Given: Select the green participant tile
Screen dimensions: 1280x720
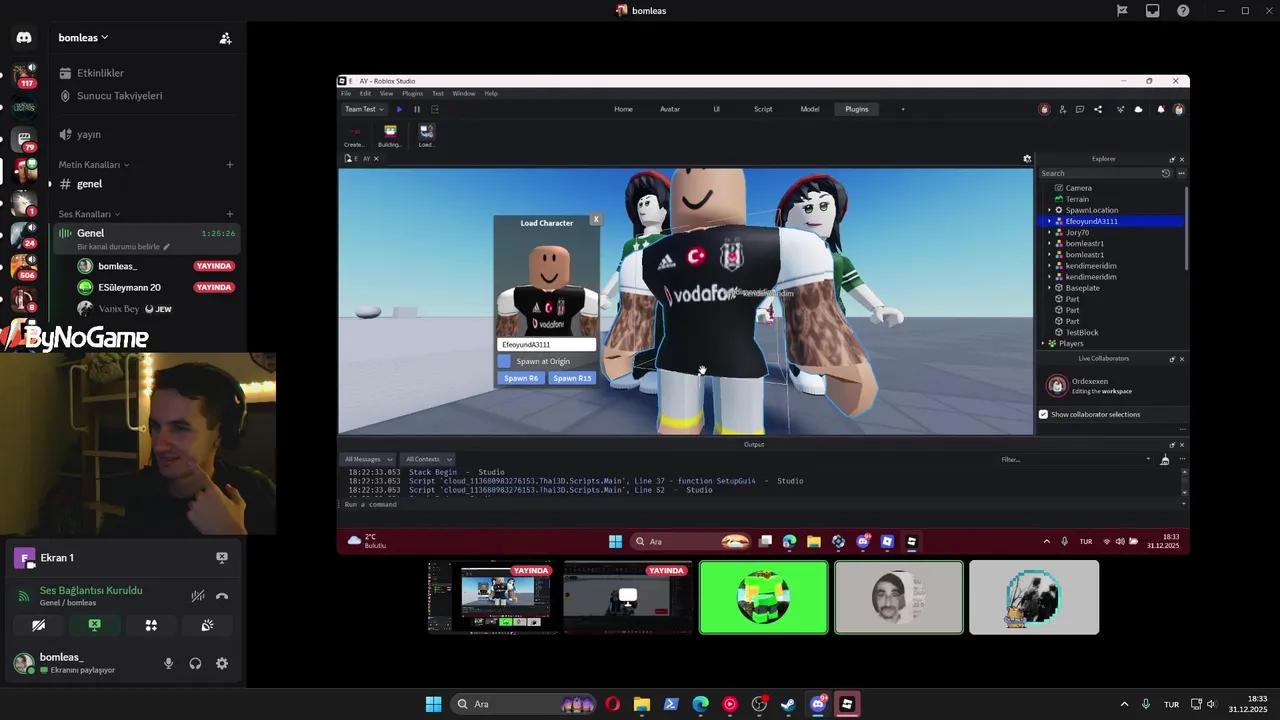Looking at the screenshot, I should tap(764, 597).
